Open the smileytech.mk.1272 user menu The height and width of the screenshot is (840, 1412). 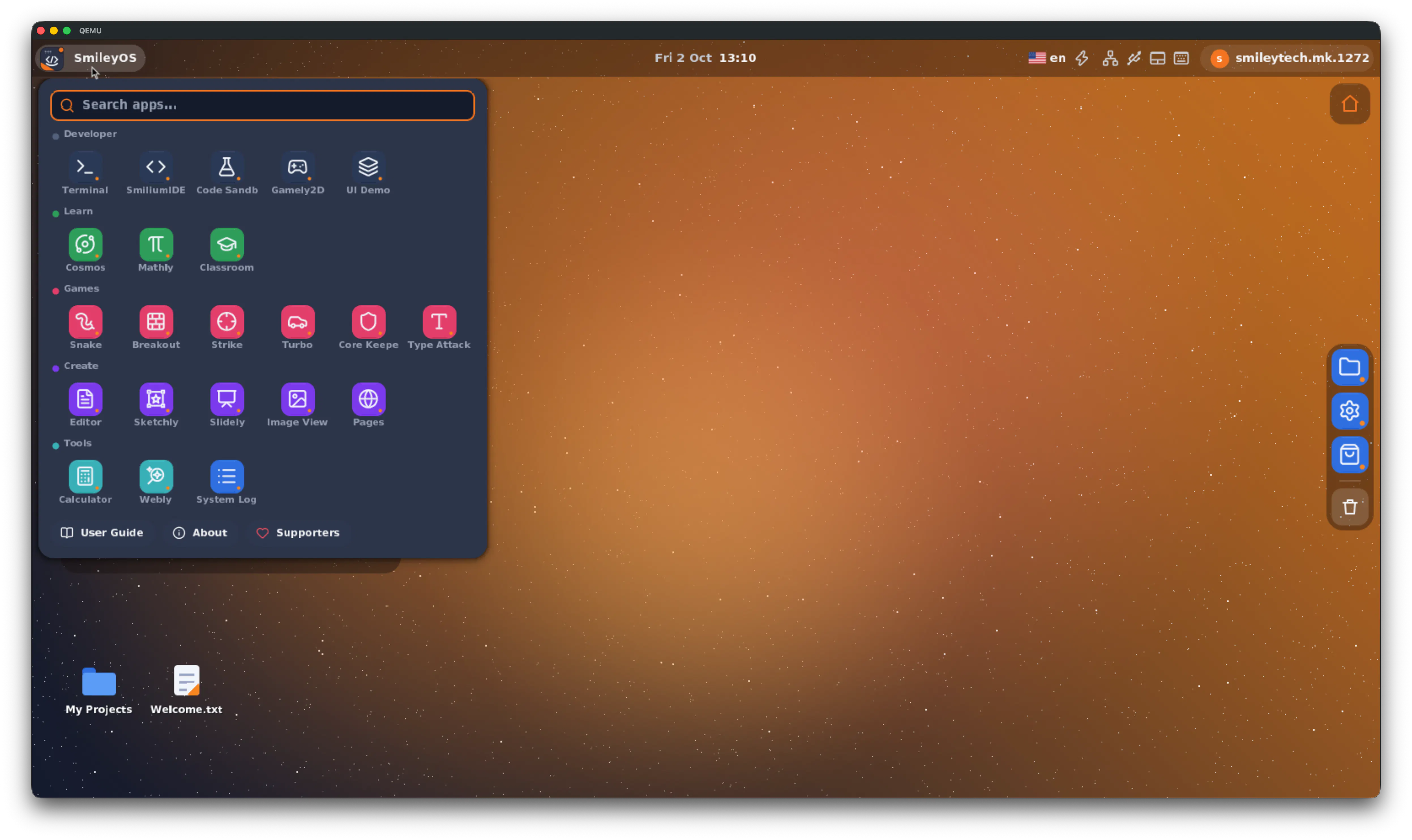coord(1289,58)
